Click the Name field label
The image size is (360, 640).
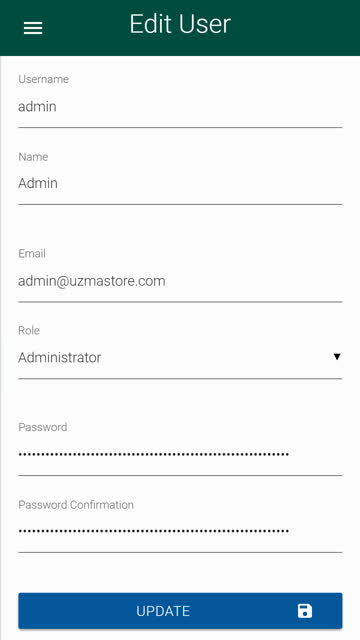[x=33, y=157]
